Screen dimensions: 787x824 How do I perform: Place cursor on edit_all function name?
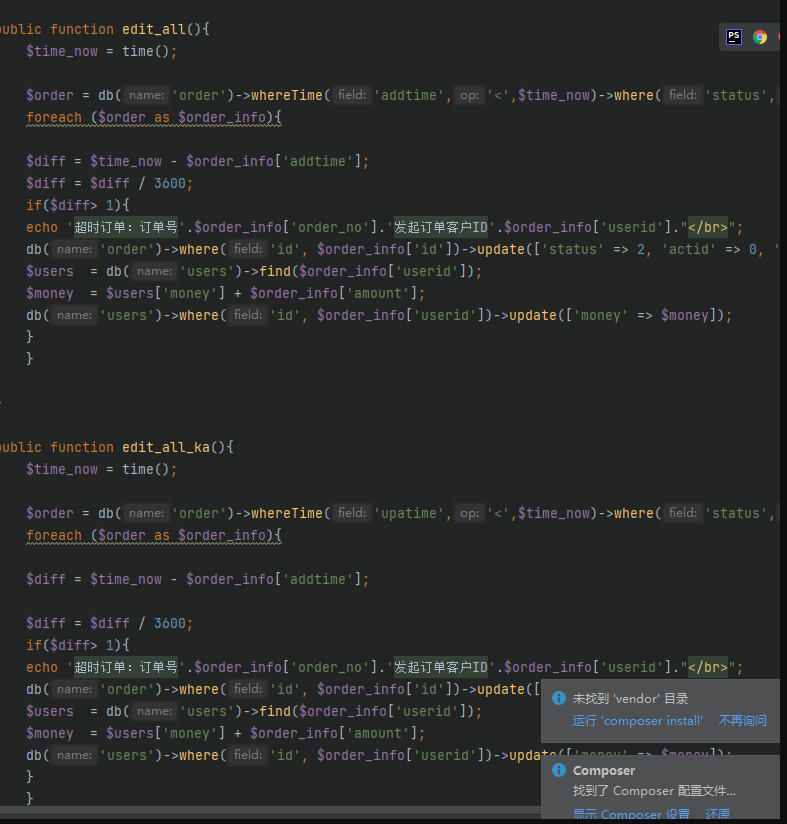click(x=154, y=28)
